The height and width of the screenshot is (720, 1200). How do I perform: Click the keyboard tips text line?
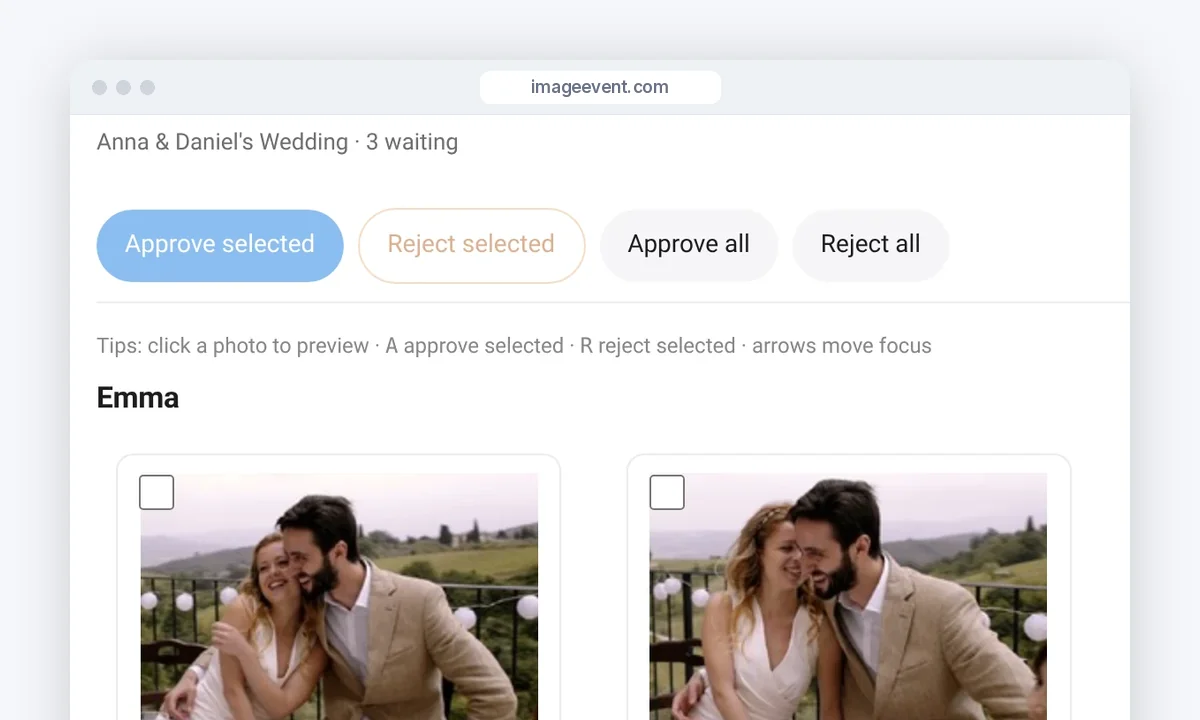coord(514,346)
